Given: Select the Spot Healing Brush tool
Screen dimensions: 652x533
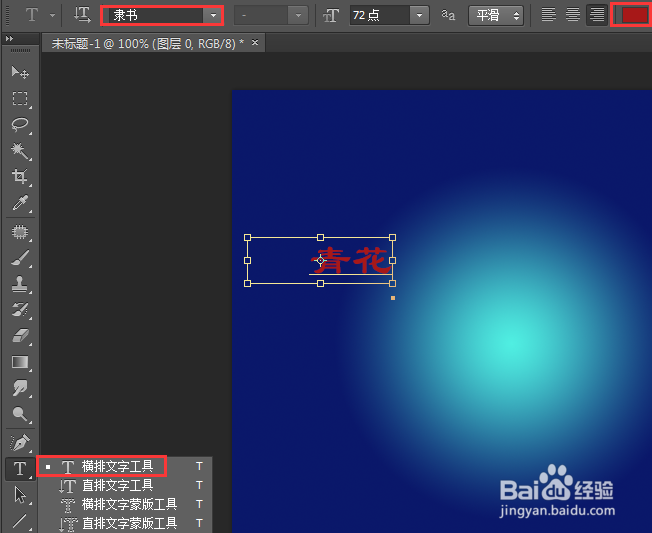Looking at the screenshot, I should point(20,232).
